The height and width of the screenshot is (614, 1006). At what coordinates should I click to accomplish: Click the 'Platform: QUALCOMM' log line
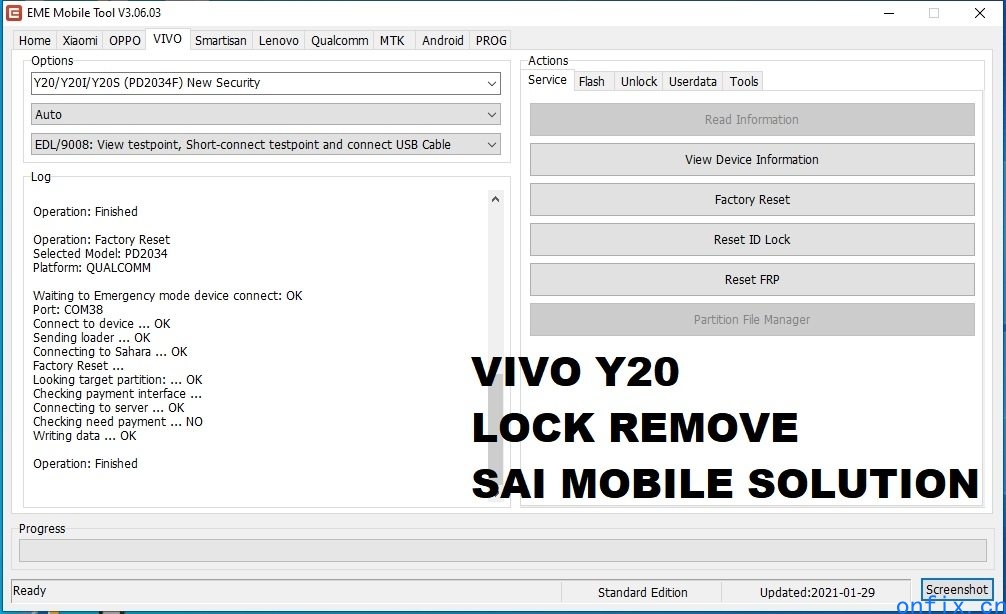(92, 268)
